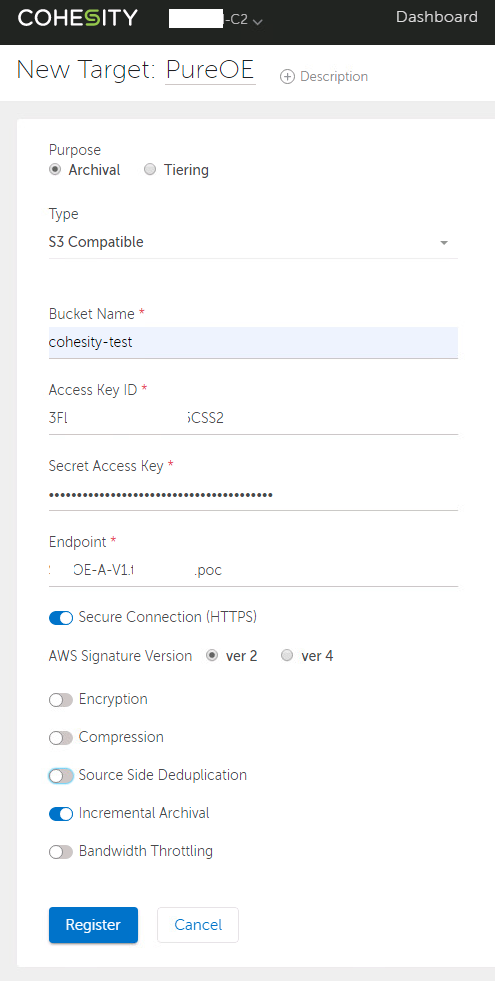The image size is (495, 981).
Task: Choose AWS Signature ver 2
Action: point(212,656)
